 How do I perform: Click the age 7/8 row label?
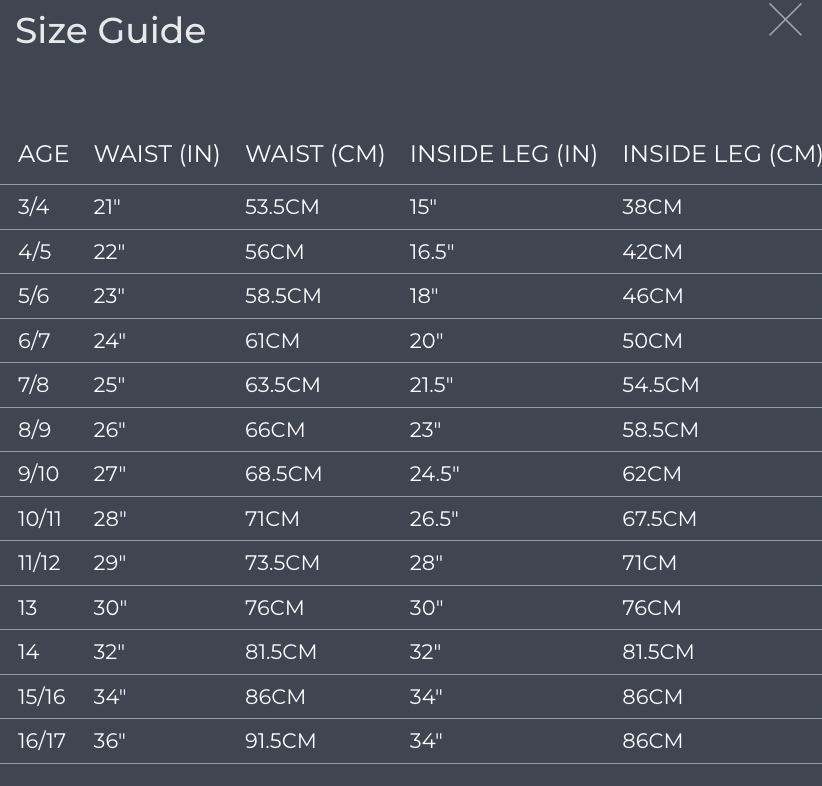(x=34, y=385)
